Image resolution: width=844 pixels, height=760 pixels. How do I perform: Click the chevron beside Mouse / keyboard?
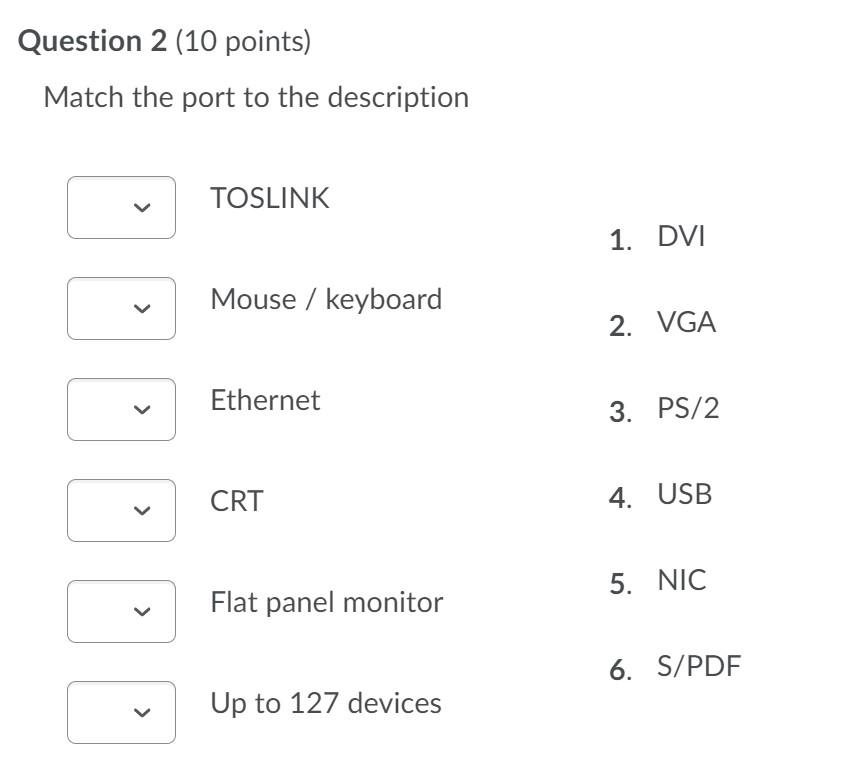click(x=141, y=308)
